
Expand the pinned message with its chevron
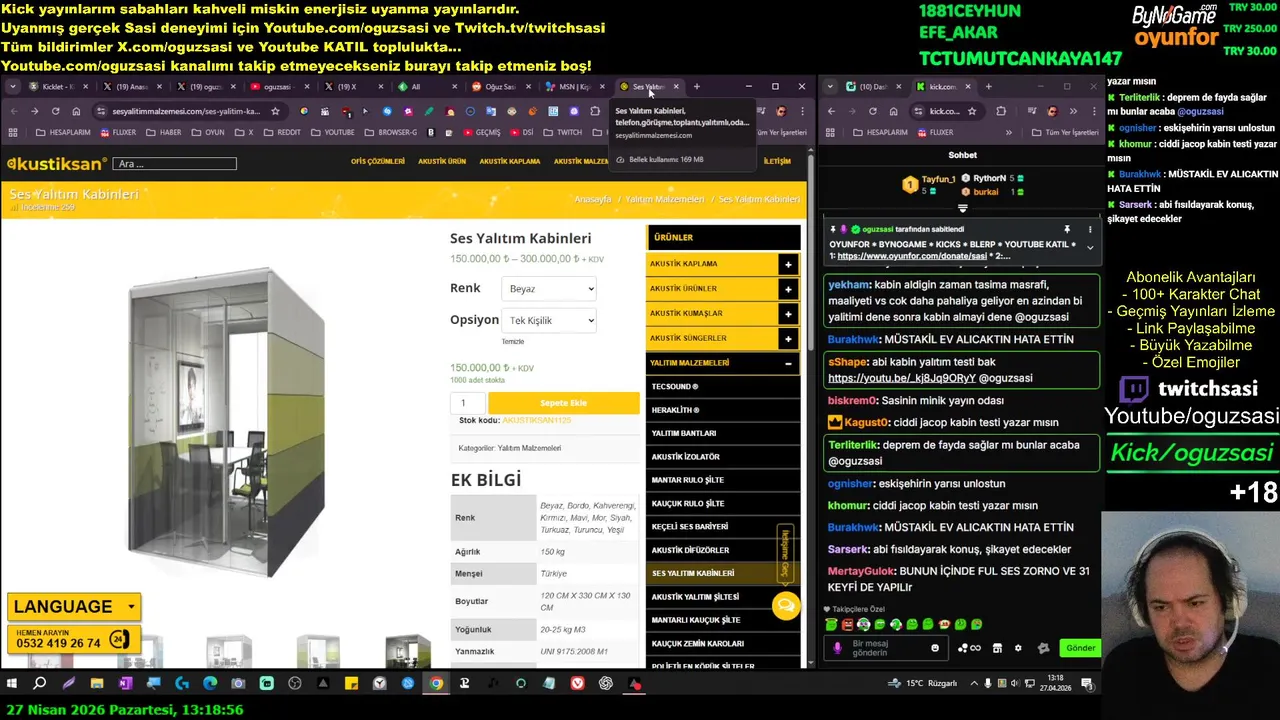coord(1090,247)
